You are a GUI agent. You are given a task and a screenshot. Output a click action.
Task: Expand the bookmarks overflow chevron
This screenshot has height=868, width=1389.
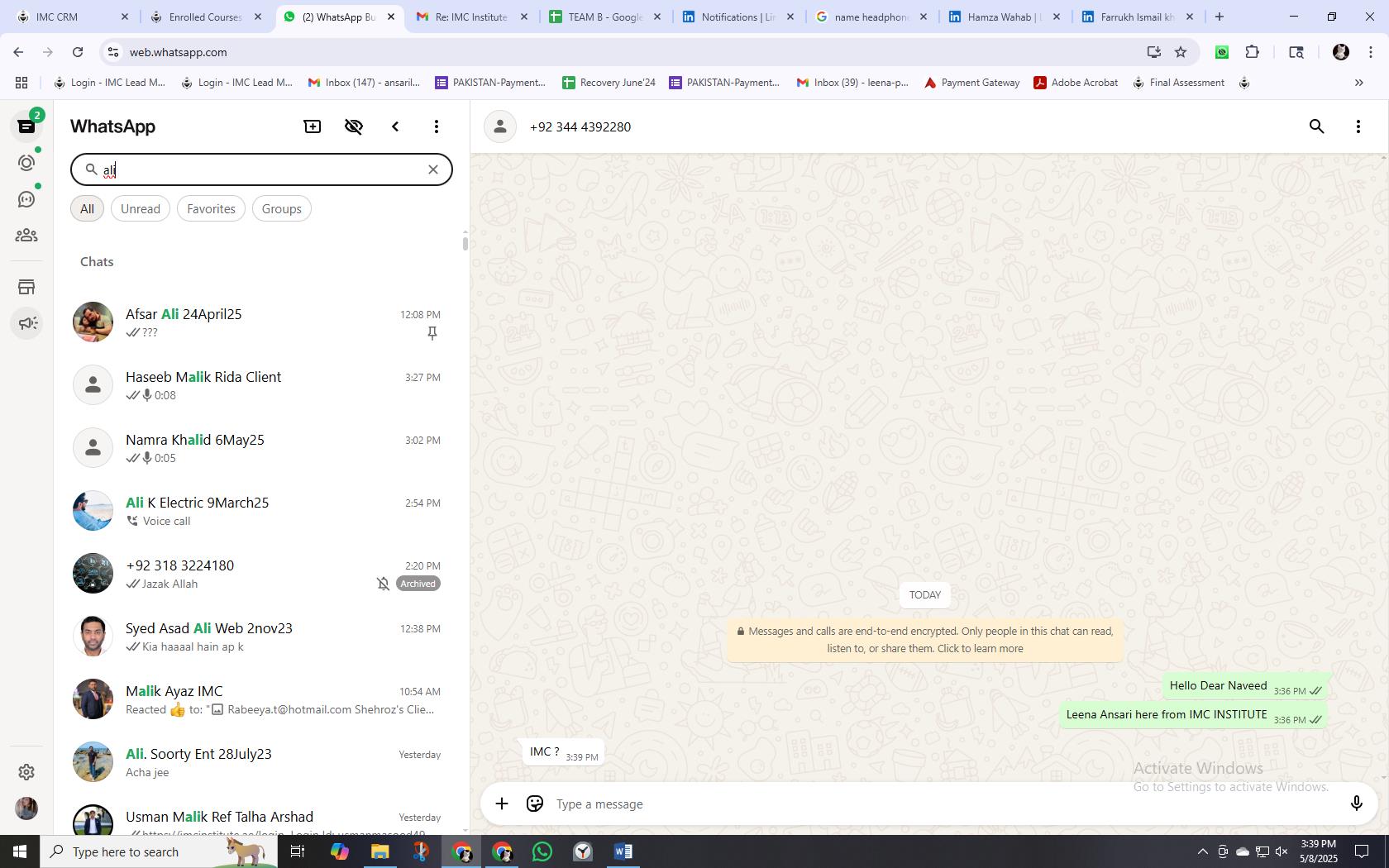(1358, 83)
